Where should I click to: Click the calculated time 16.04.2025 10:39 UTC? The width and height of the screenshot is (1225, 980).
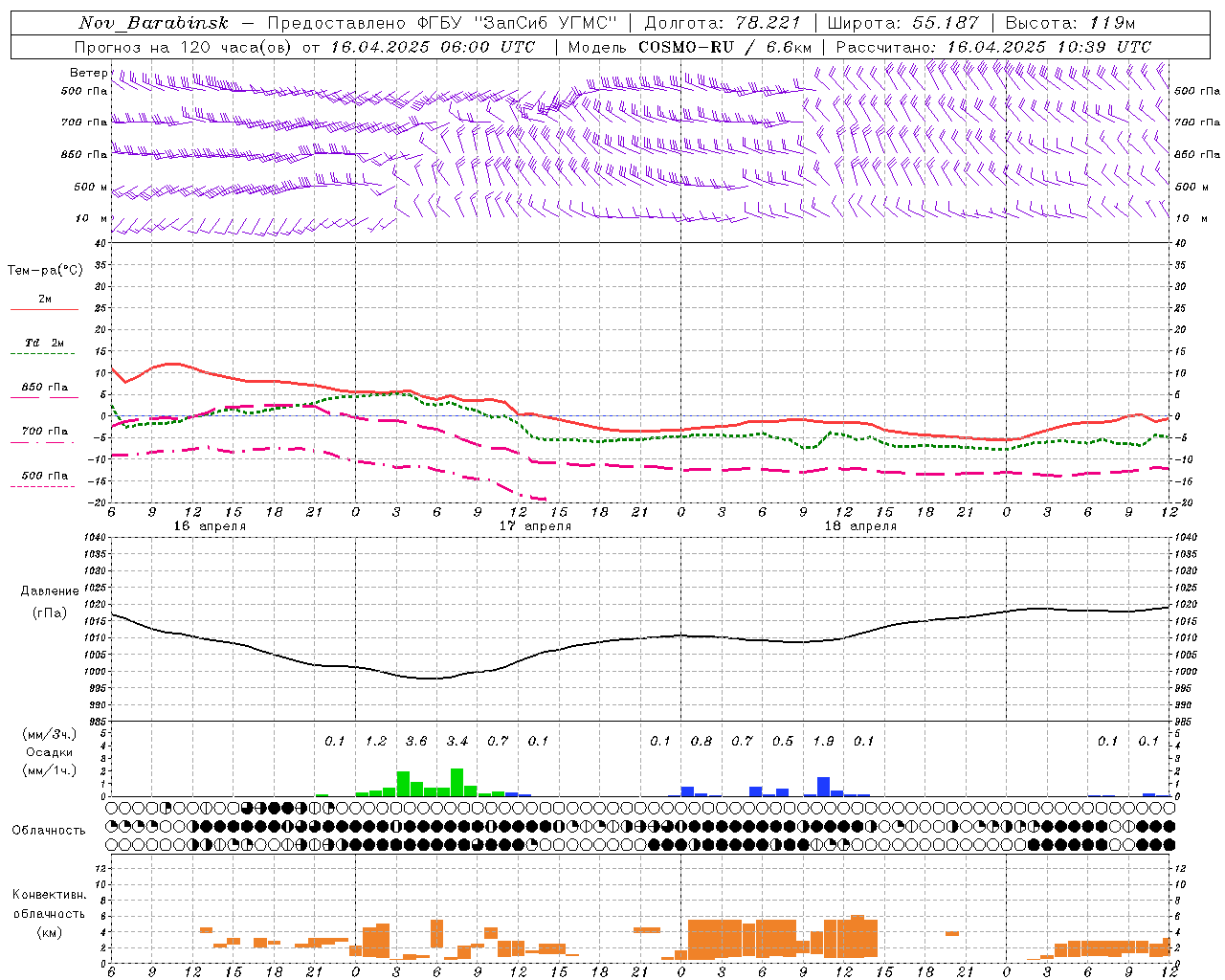(x=1049, y=47)
